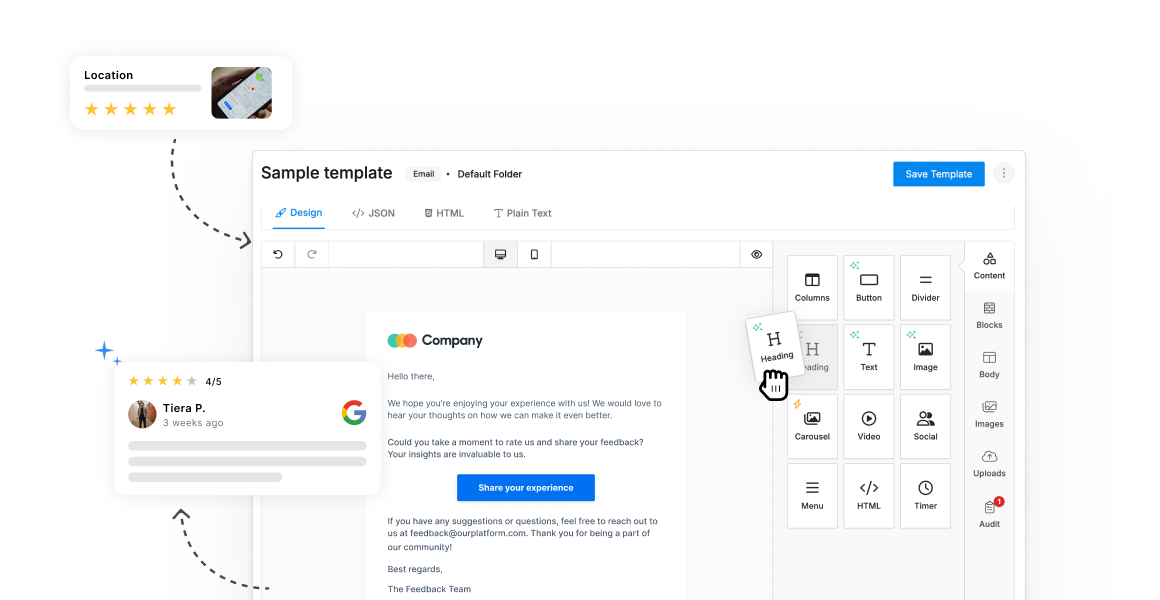Open the Content sidebar panel
1160x600 pixels.
[989, 266]
